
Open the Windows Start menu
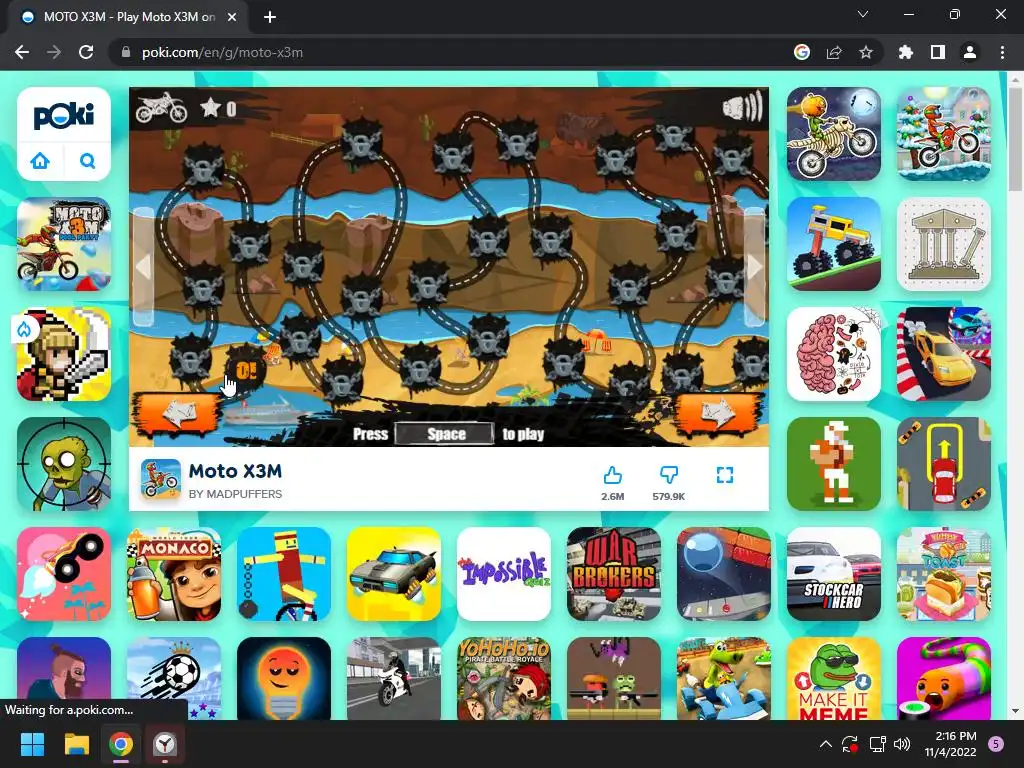tap(32, 744)
